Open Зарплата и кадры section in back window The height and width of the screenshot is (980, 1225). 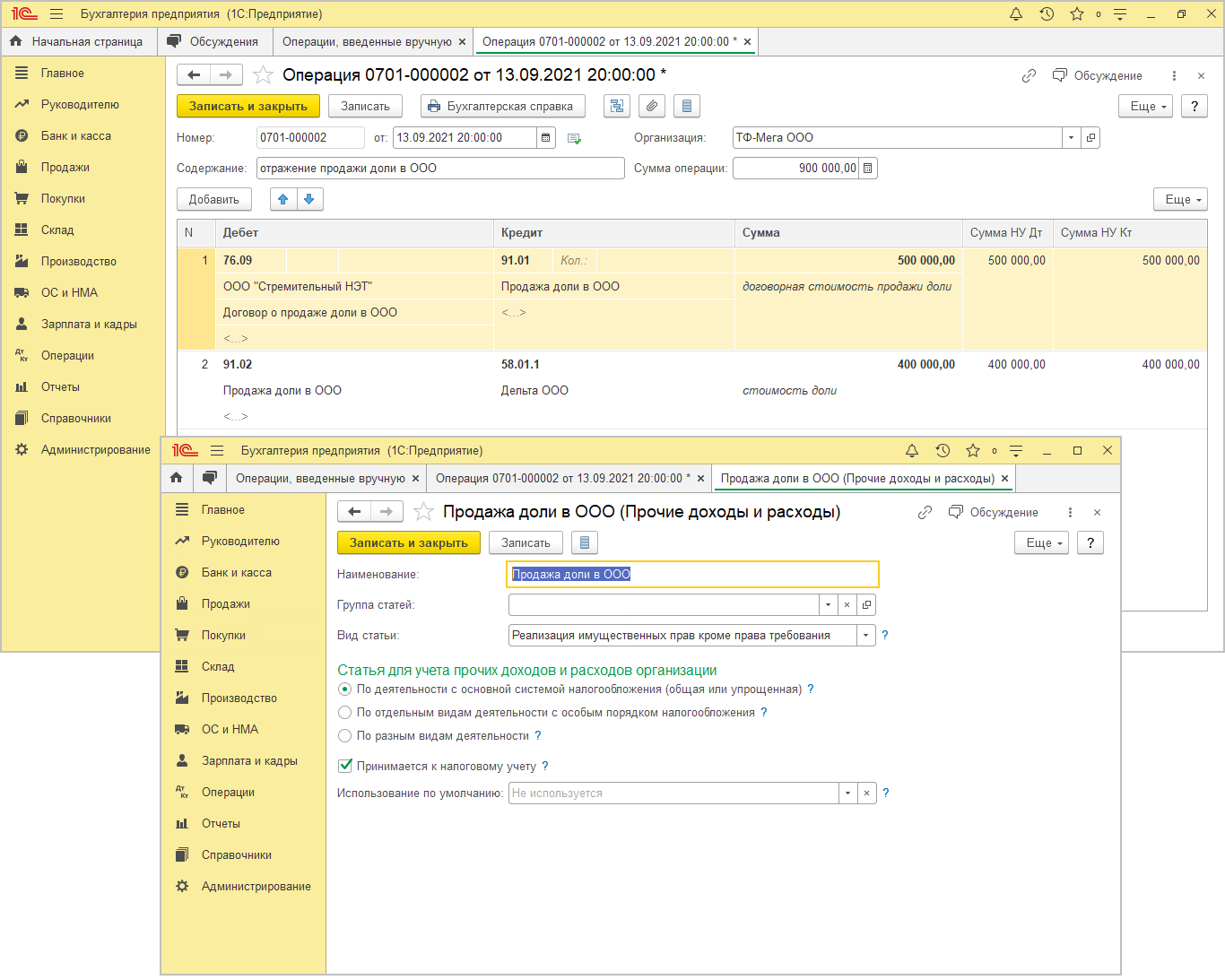[89, 325]
